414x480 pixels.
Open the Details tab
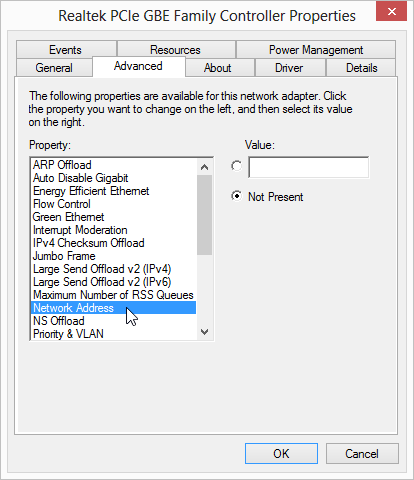coord(361,68)
